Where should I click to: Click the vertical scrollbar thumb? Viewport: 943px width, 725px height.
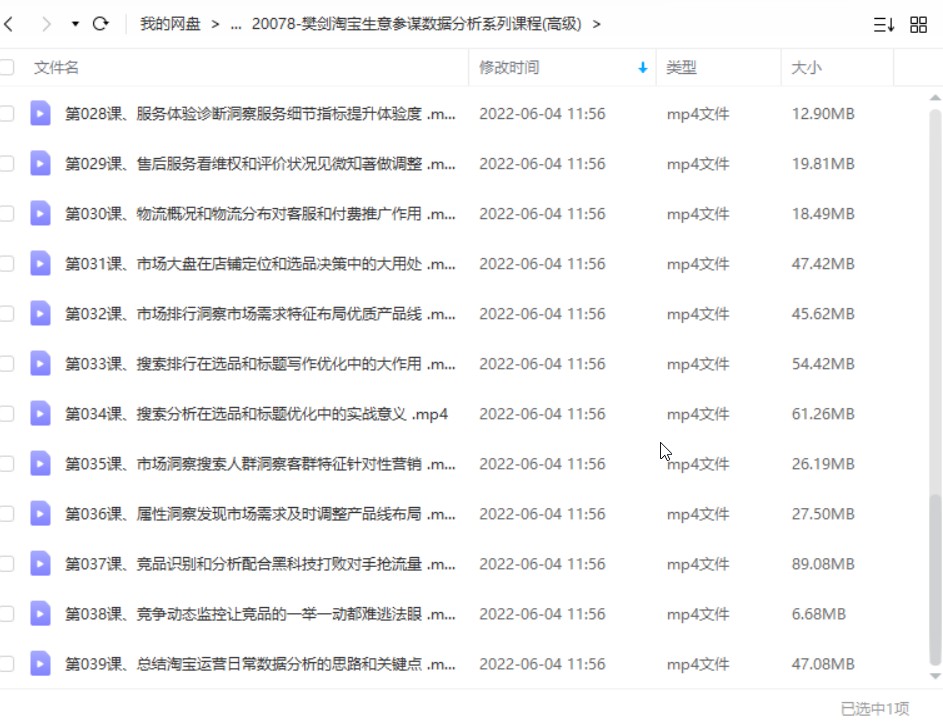point(935,580)
